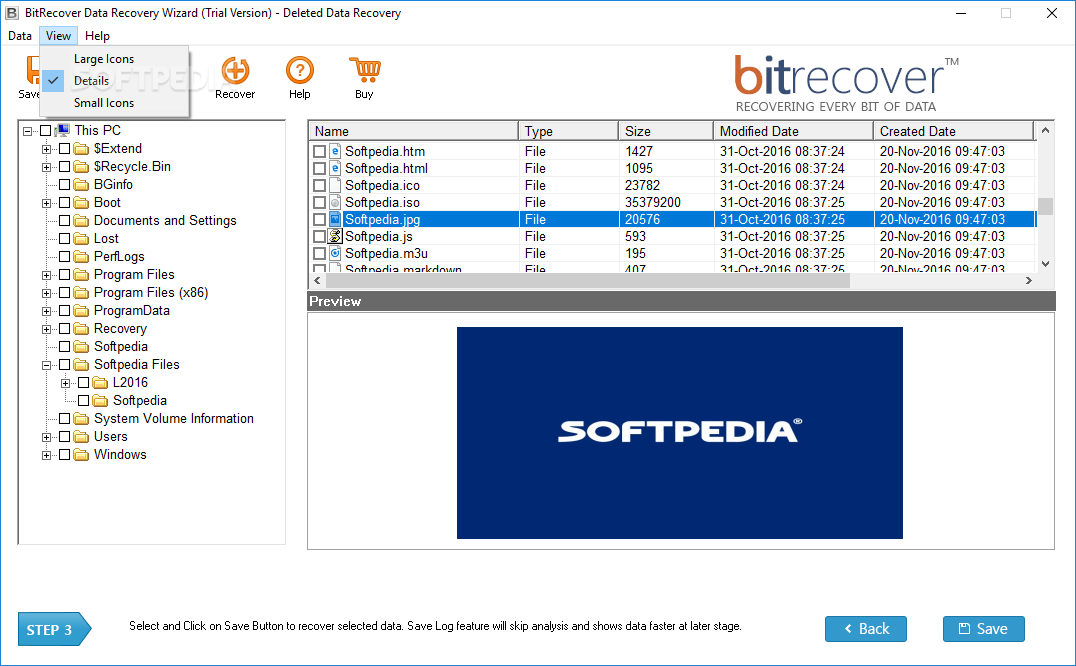Click the Recover toolbar icon
Viewport: 1076px width, 666px height.
[x=235, y=71]
